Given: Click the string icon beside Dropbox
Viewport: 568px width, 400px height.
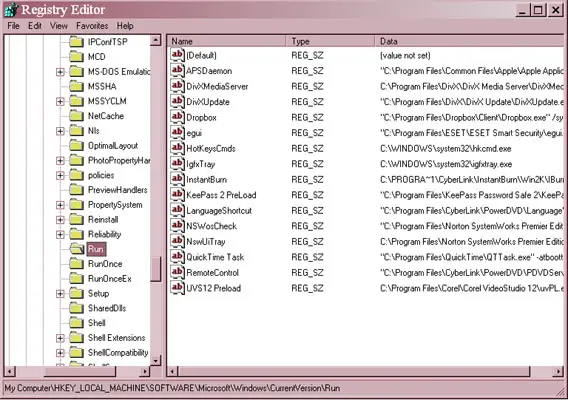Looking at the screenshot, I should pos(177,117).
